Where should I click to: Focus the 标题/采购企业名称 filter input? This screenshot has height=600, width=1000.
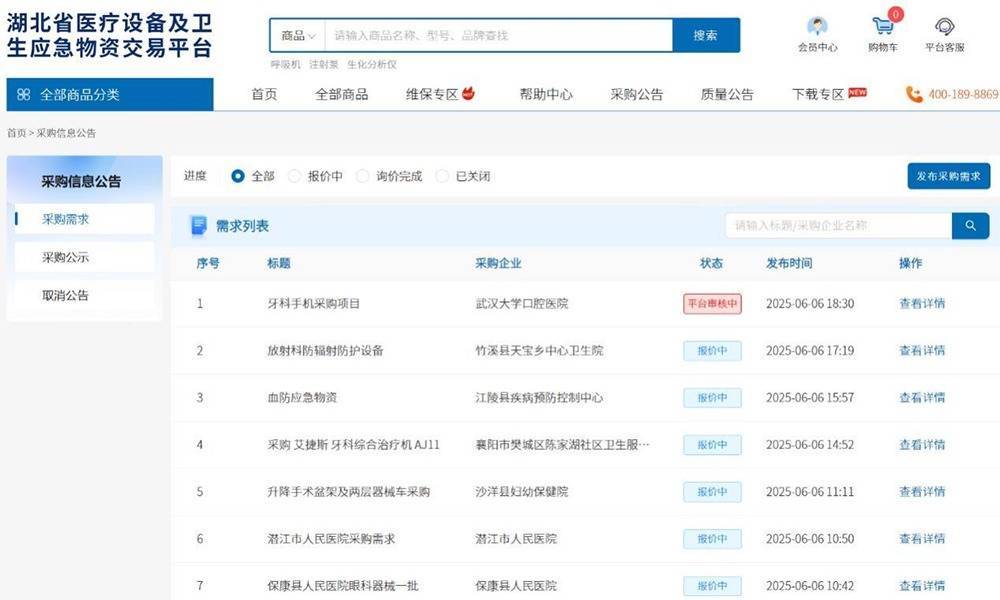(x=839, y=226)
